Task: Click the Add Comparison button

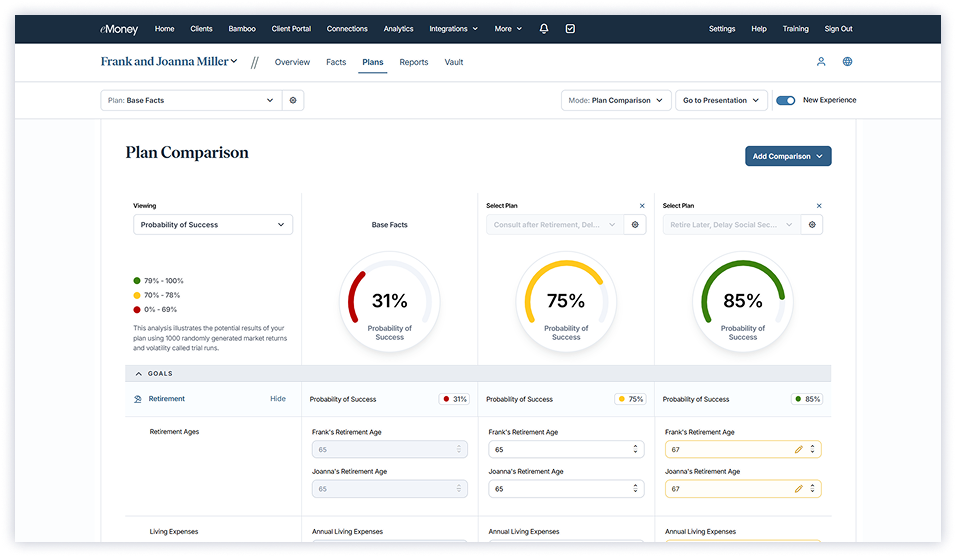Action: pyautogui.click(x=788, y=156)
